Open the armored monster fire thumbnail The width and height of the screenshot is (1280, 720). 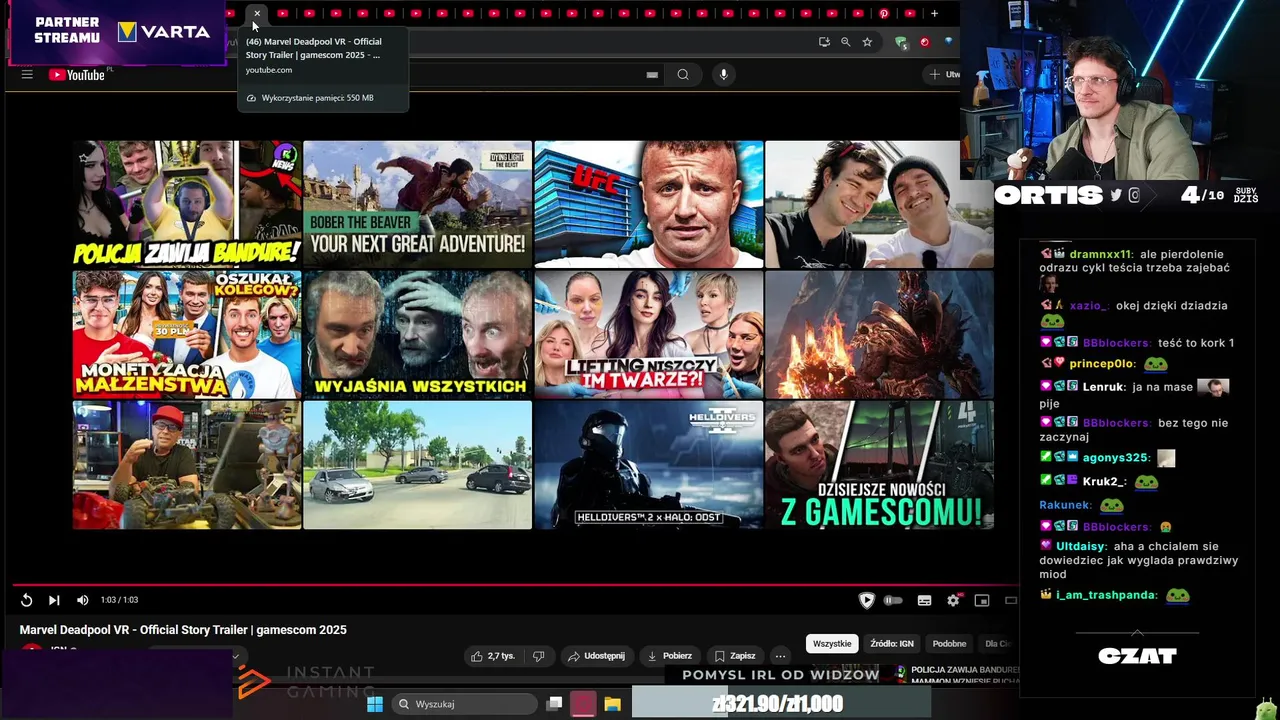click(x=880, y=334)
